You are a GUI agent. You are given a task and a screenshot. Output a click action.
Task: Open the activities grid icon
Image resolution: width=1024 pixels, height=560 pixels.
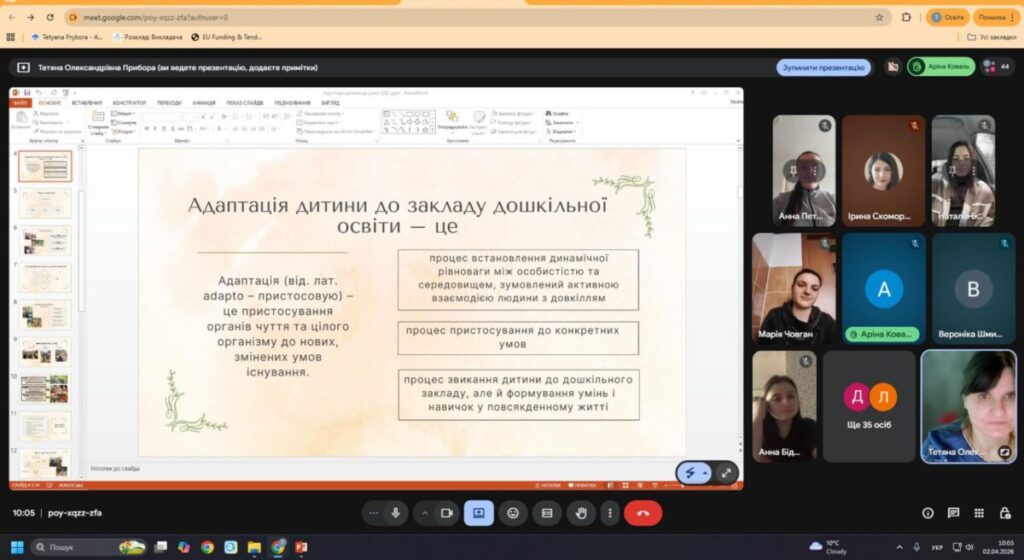point(979,513)
